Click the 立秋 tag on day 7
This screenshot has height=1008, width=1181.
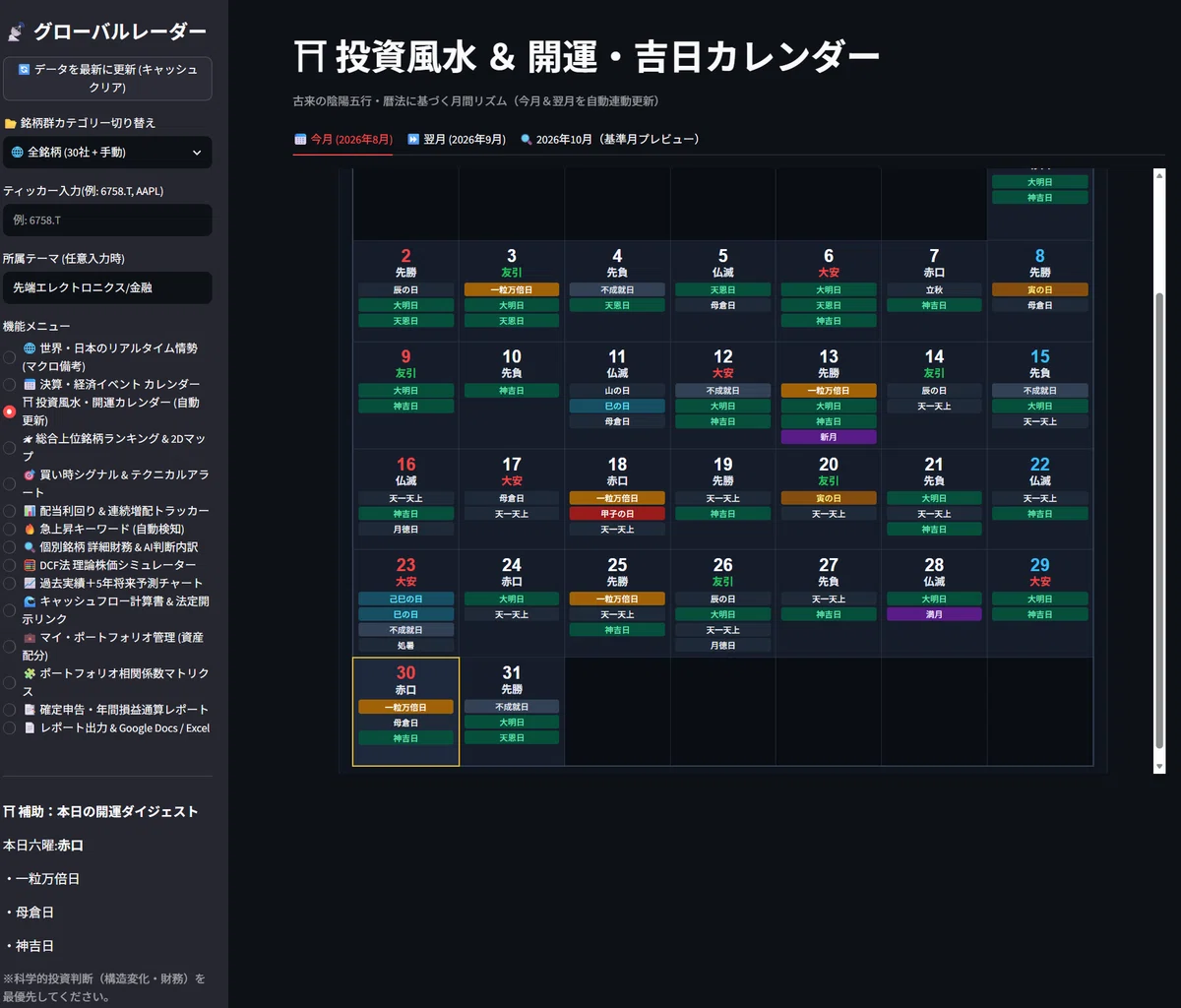(934, 290)
